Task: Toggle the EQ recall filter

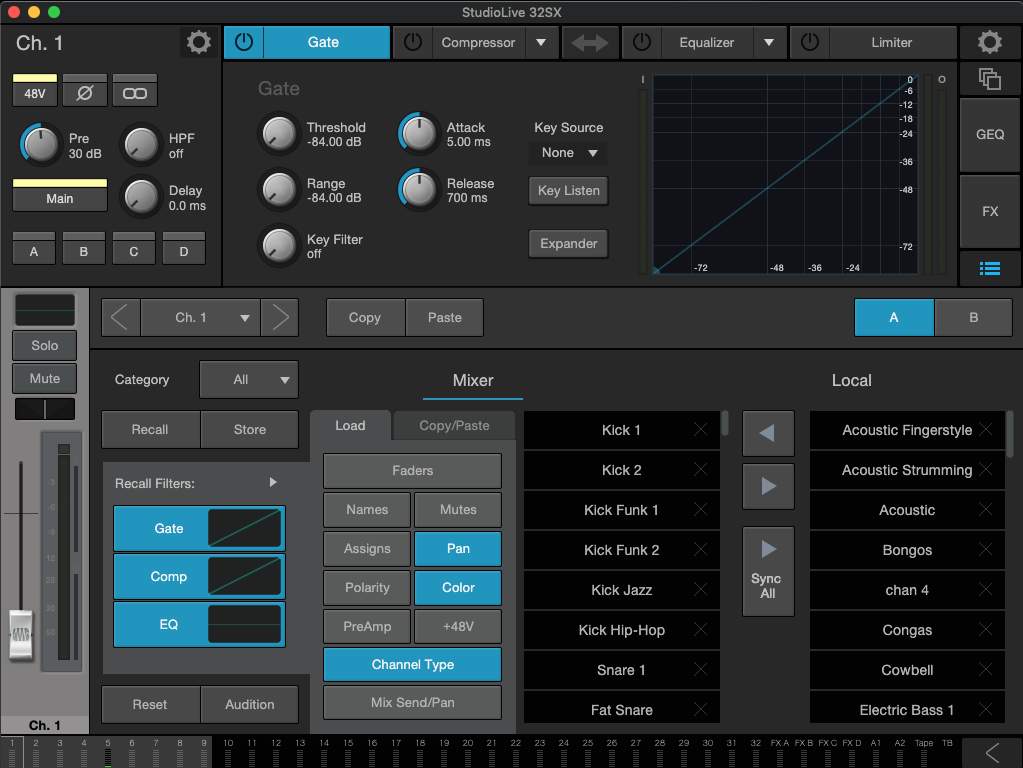Action: [x=168, y=624]
